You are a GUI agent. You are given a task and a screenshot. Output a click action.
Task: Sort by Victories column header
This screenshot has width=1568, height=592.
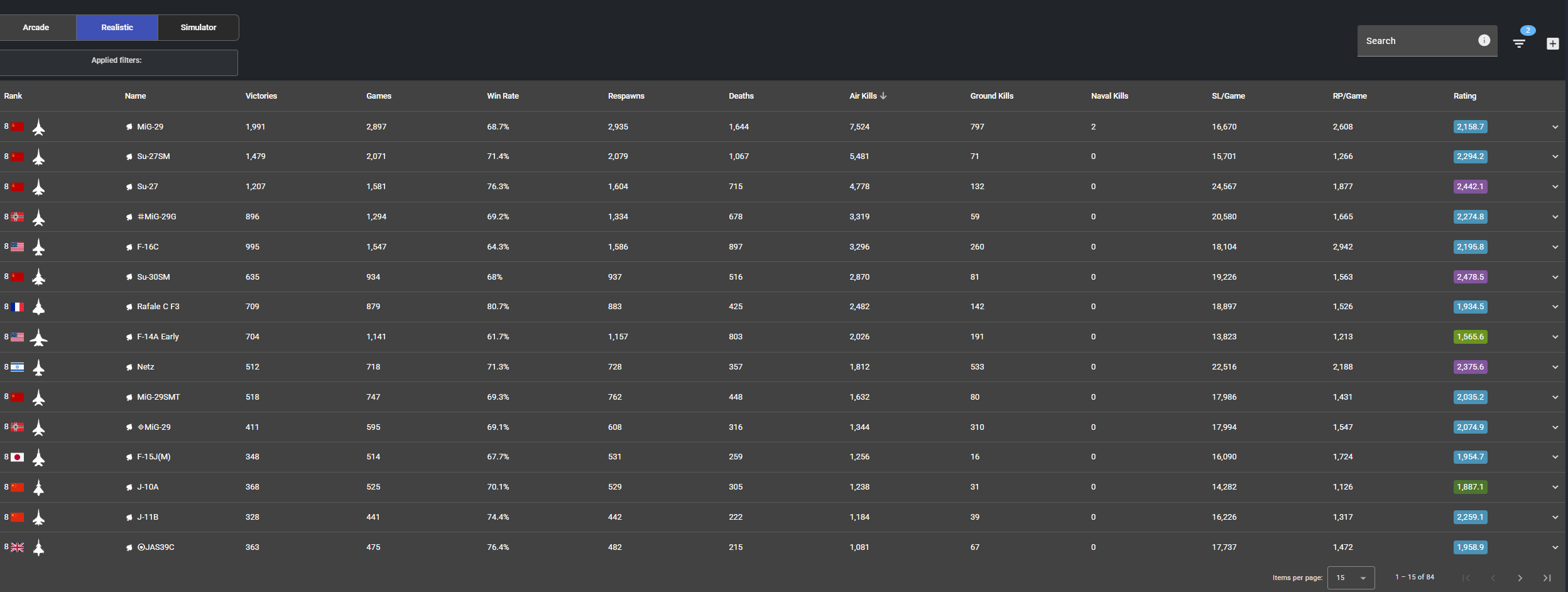click(261, 96)
